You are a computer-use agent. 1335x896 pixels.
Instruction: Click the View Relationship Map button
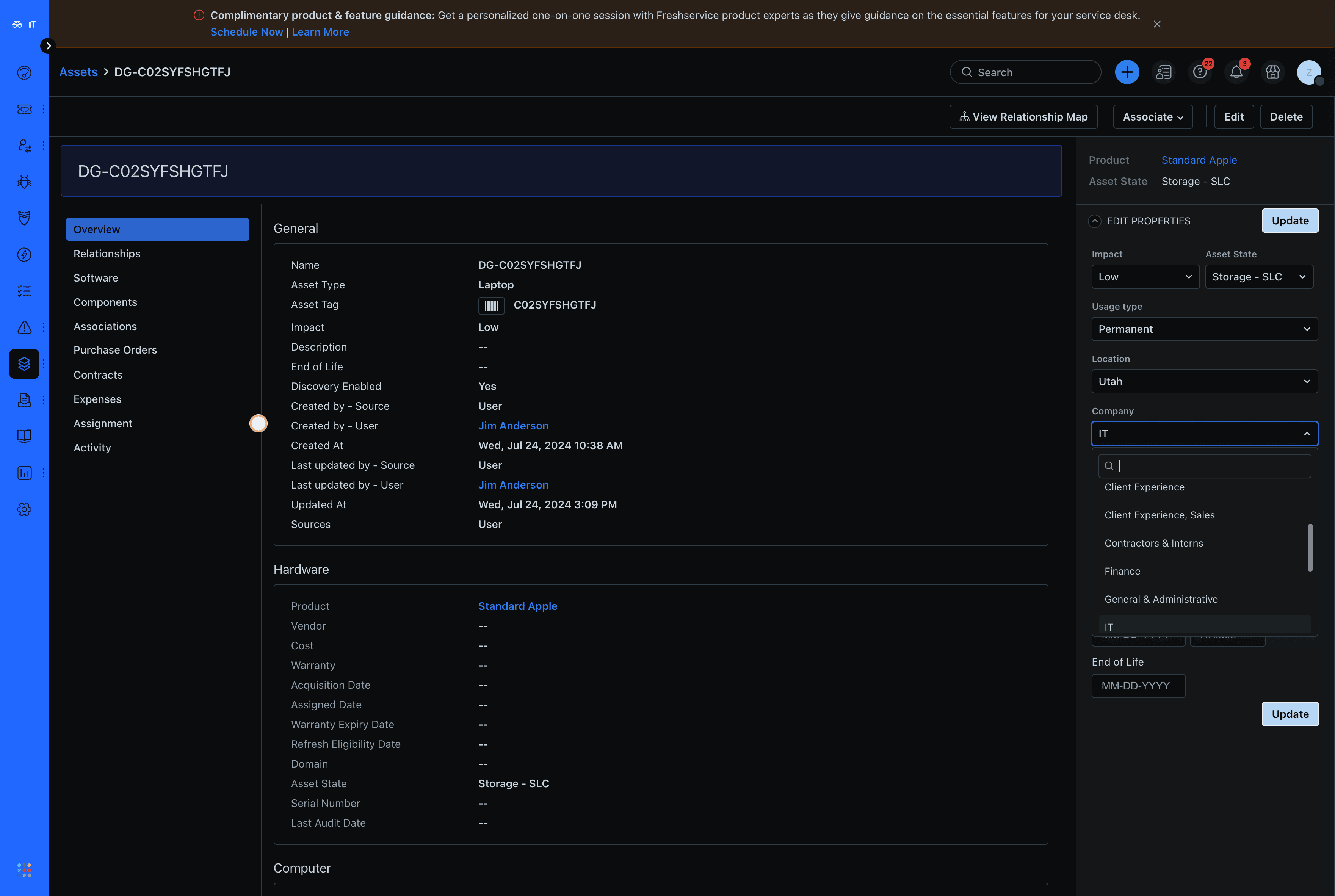pos(1023,117)
